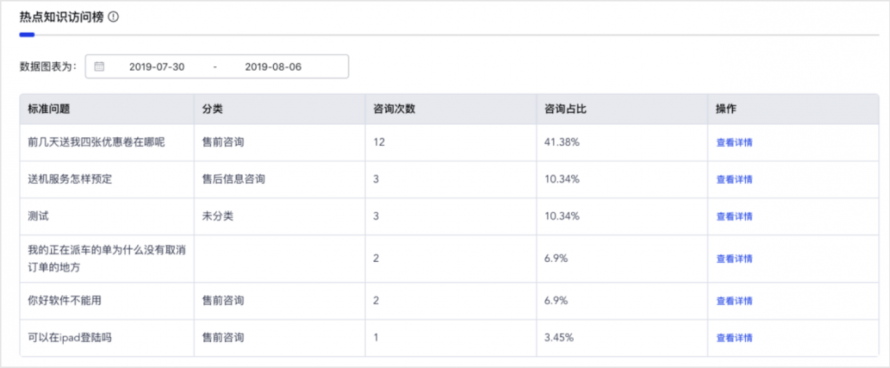The height and width of the screenshot is (368, 890).
Task: Click question text 可以在ipad登陆吗
Action: pyautogui.click(x=70, y=338)
